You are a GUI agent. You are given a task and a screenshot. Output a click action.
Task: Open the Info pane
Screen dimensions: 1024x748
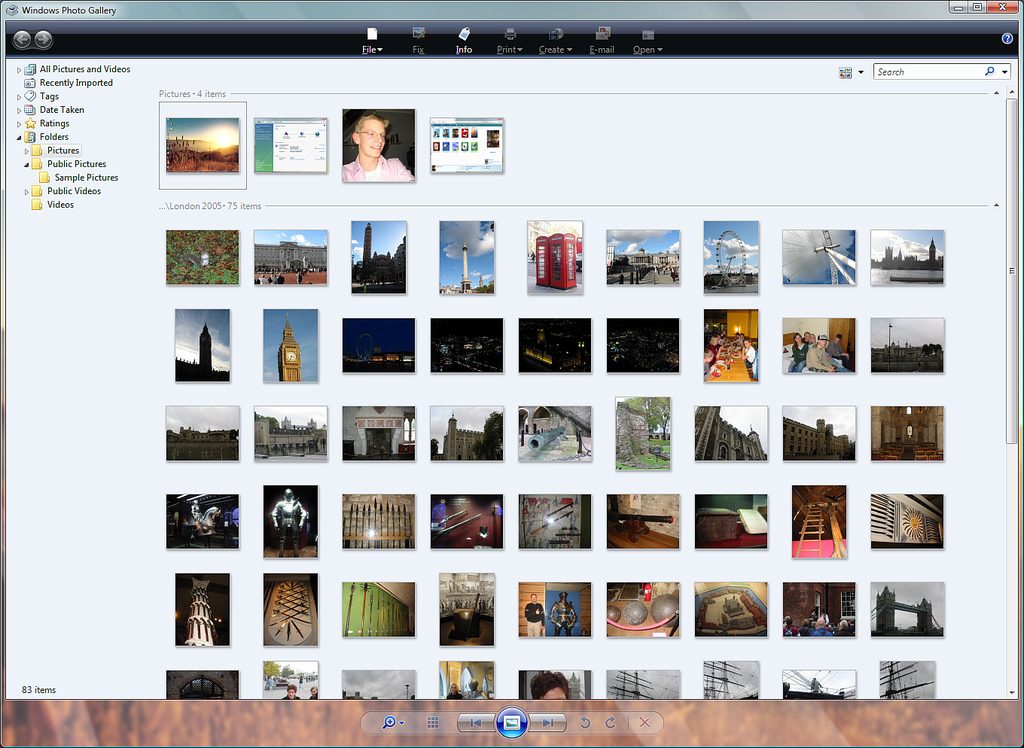pyautogui.click(x=463, y=39)
